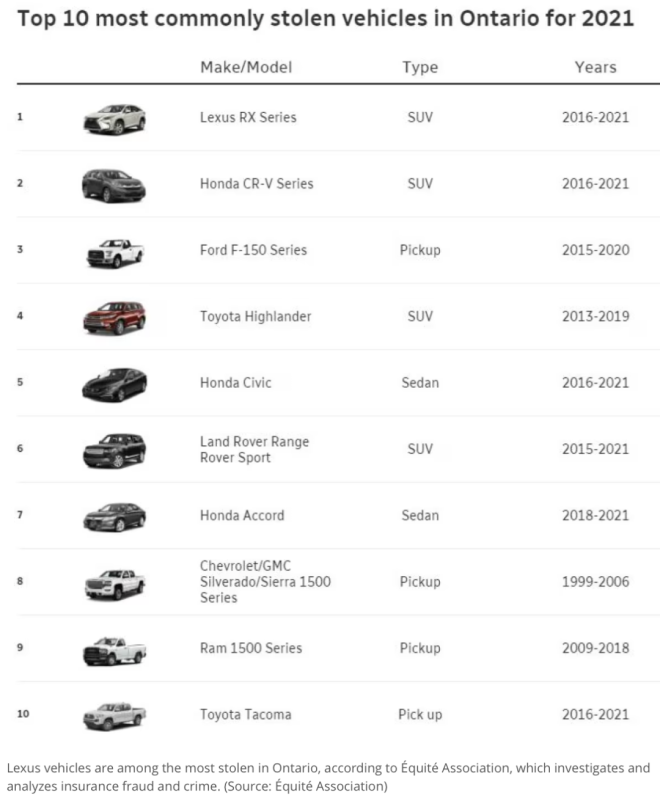Click the 1999-2006 years cell
This screenshot has width=660, height=801.
(595, 582)
